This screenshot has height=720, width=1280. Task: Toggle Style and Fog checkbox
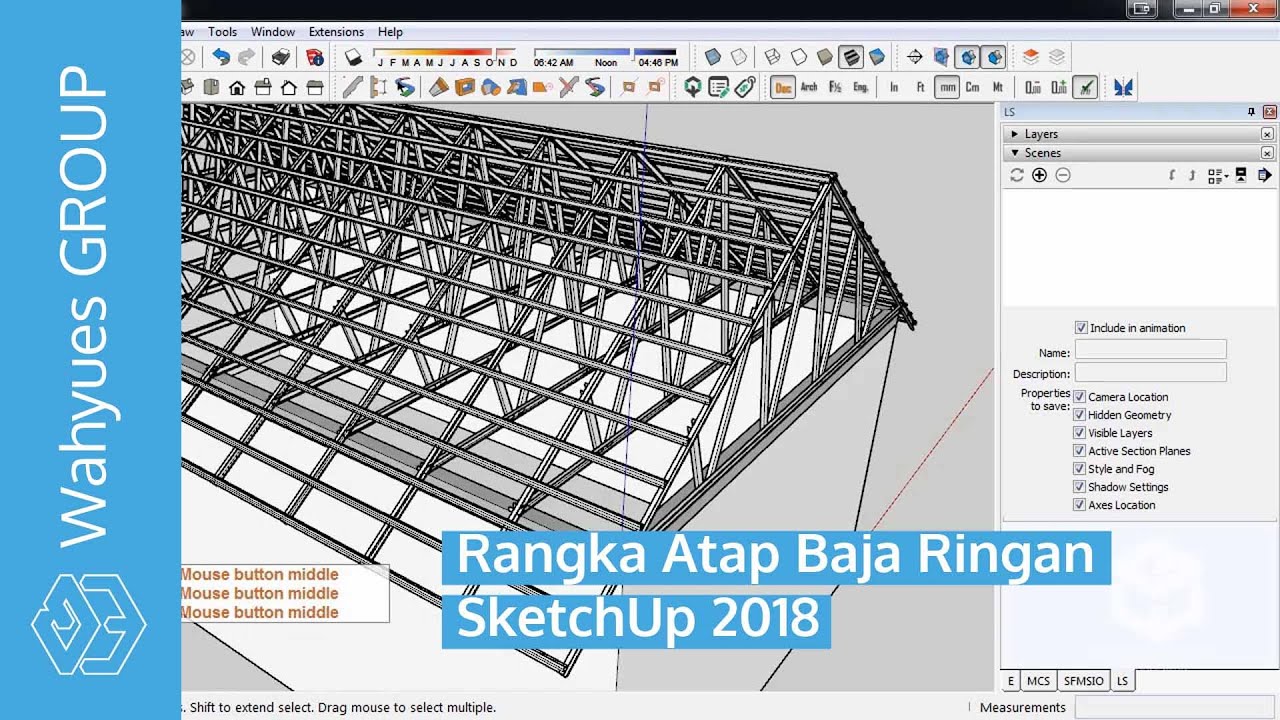coord(1080,469)
